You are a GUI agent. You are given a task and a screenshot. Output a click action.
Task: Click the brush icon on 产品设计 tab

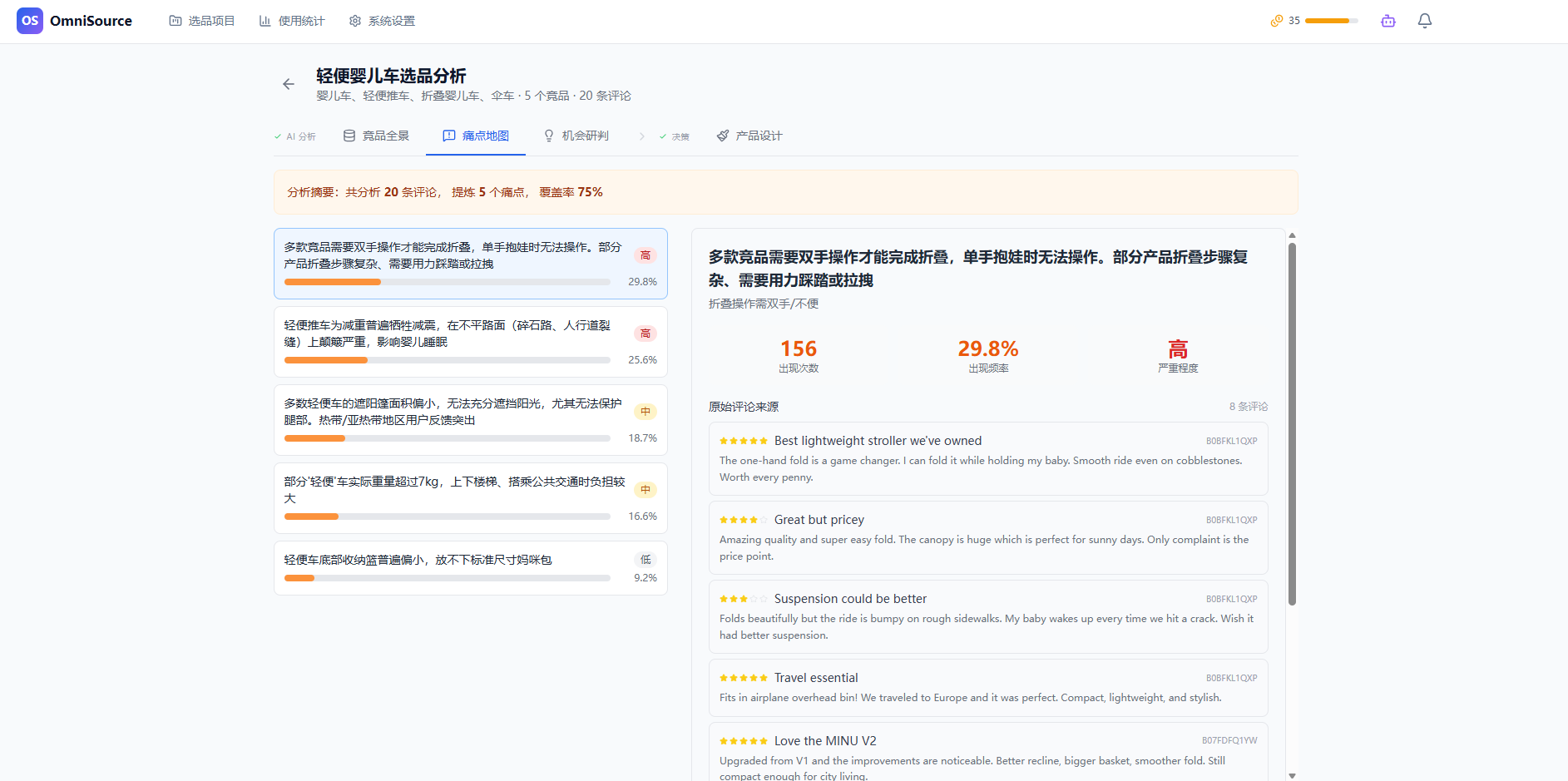tap(722, 135)
